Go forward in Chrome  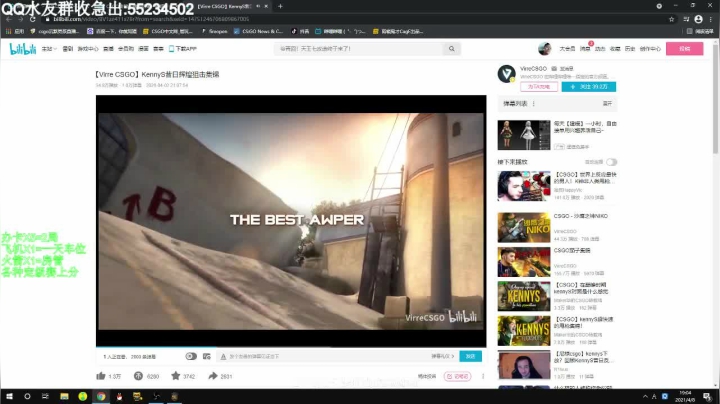[20, 19]
